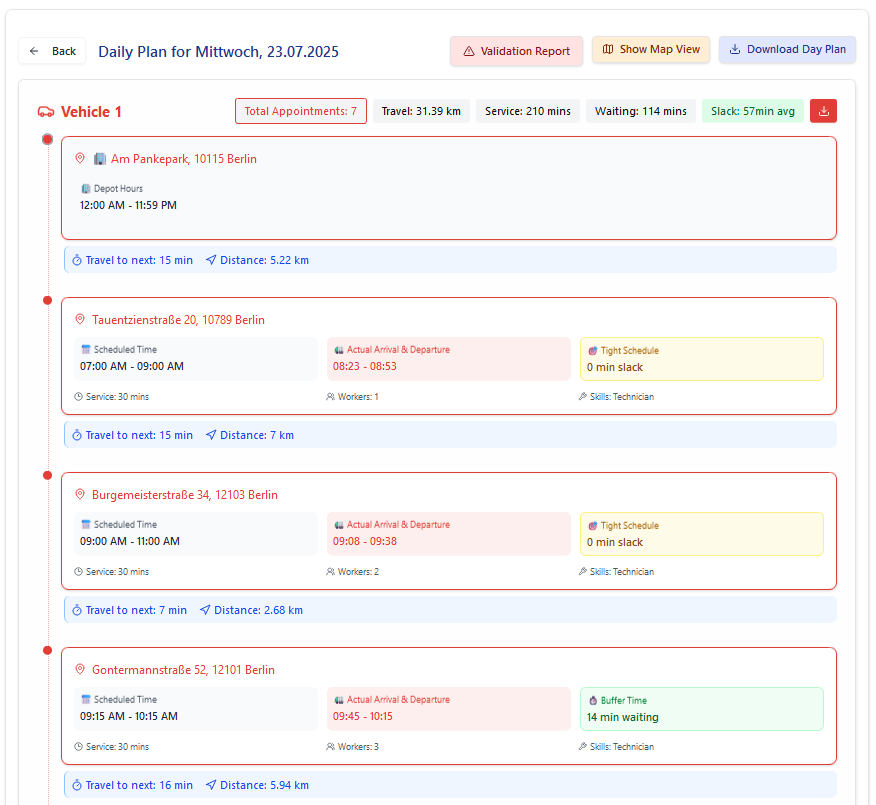Click the Slack: 57min avg badge

pyautogui.click(x=752, y=111)
